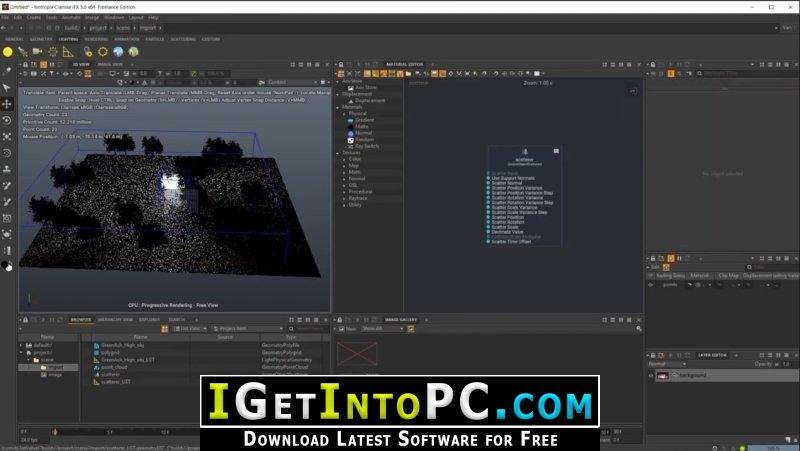Click the foreground/background color circles in left toolbar
The image size is (800, 451).
pyautogui.click(x=7, y=266)
